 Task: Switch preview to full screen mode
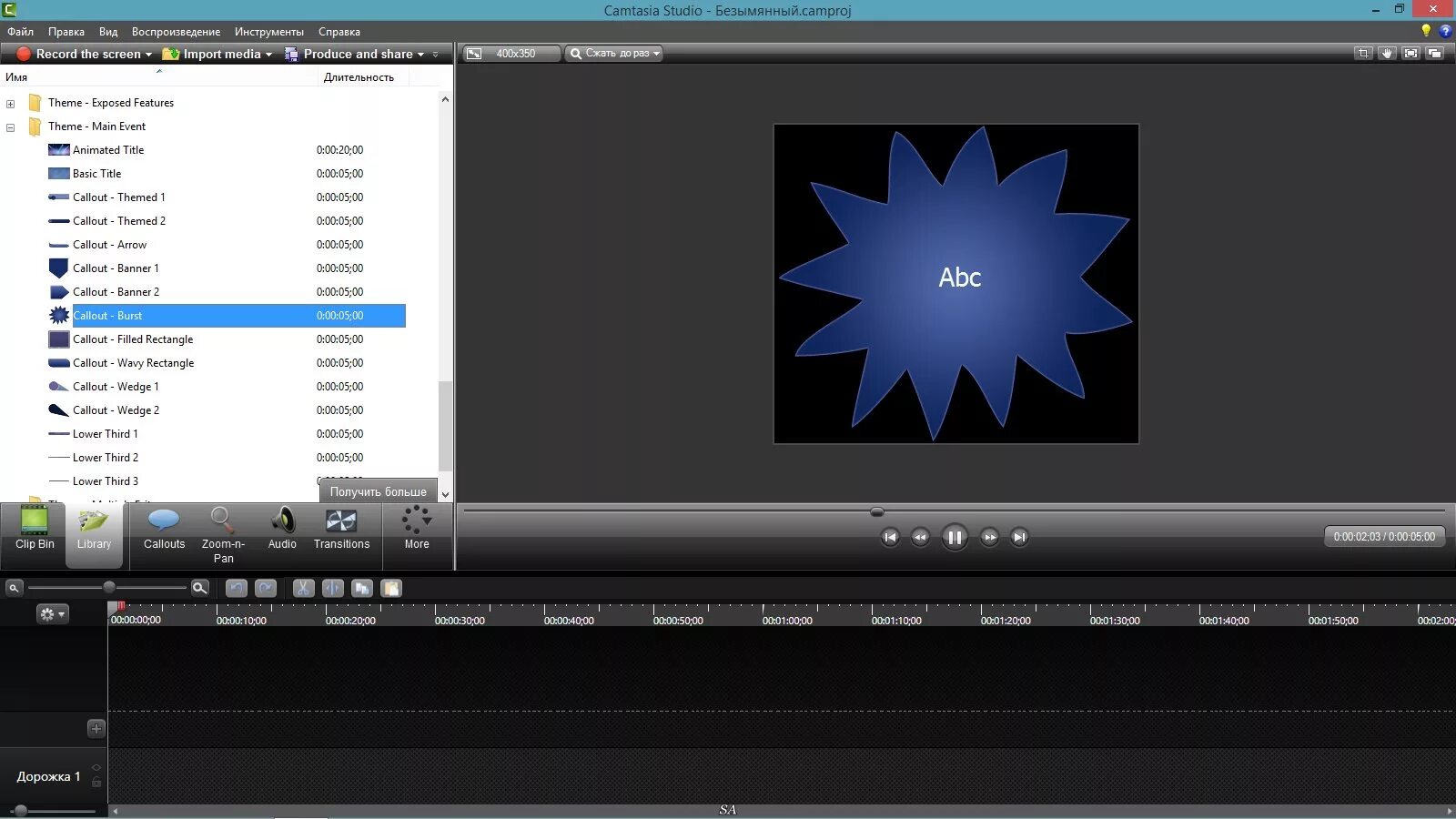[x=1410, y=54]
